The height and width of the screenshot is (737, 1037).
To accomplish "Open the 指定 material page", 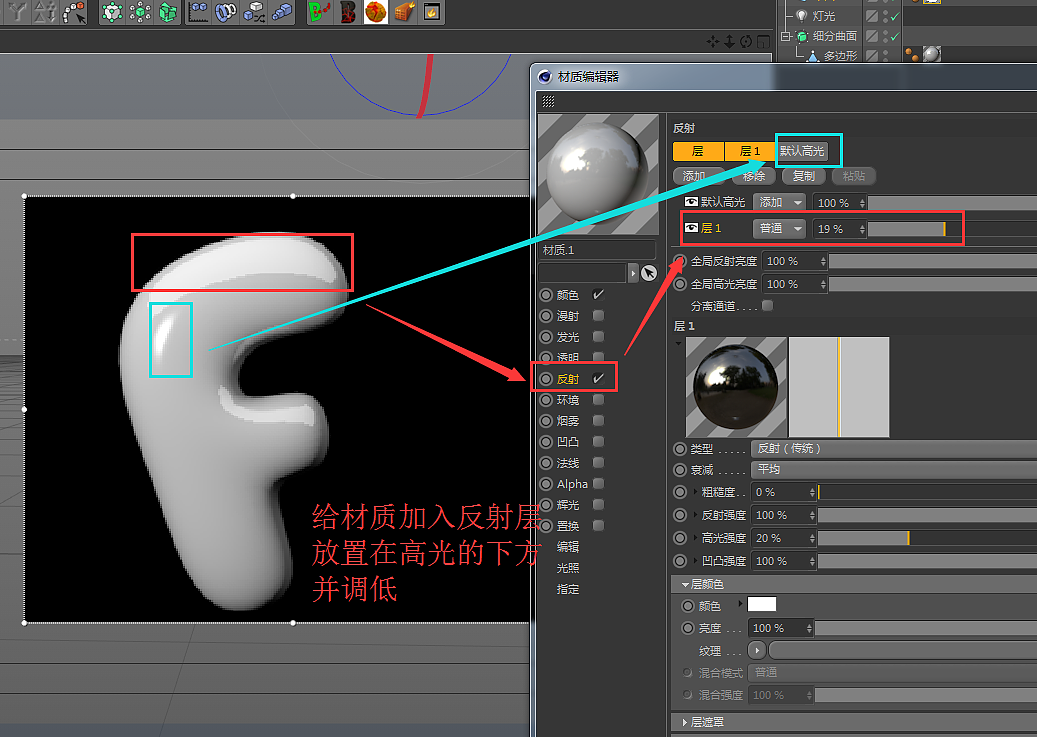I will (567, 589).
